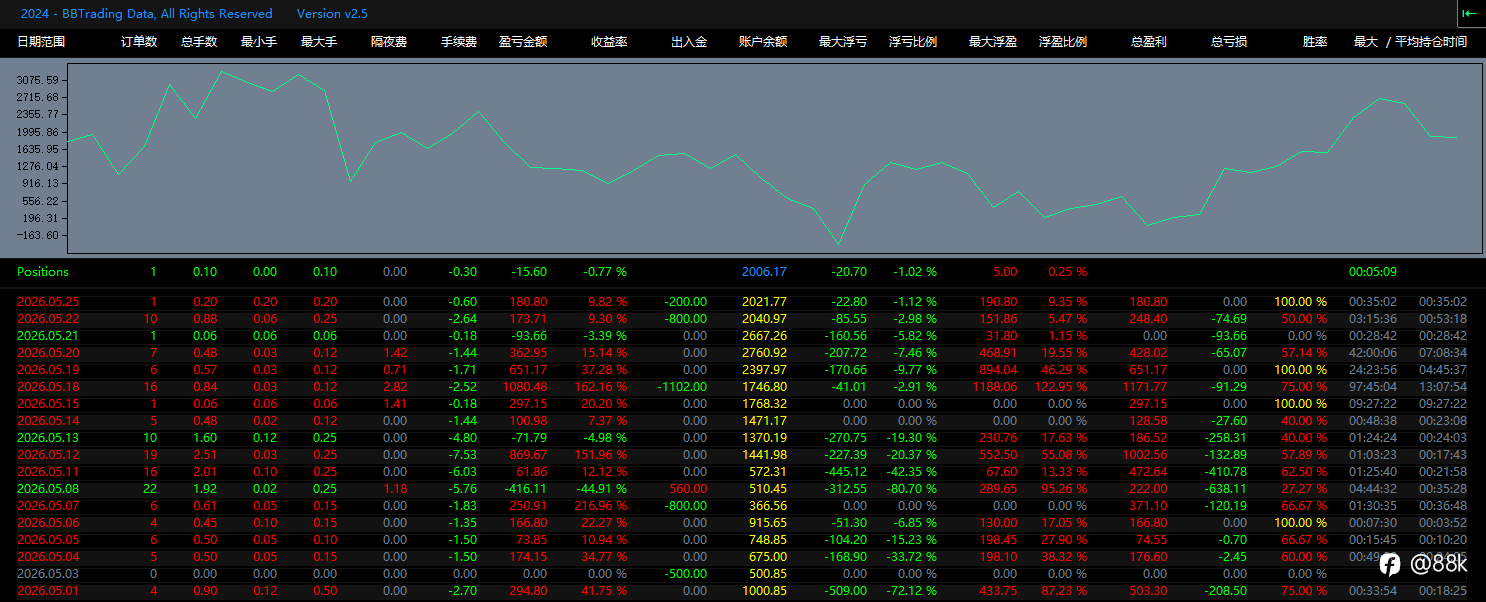1486x602 pixels.
Task: Click the 盈亏金额 column header
Action: pyautogui.click(x=523, y=42)
